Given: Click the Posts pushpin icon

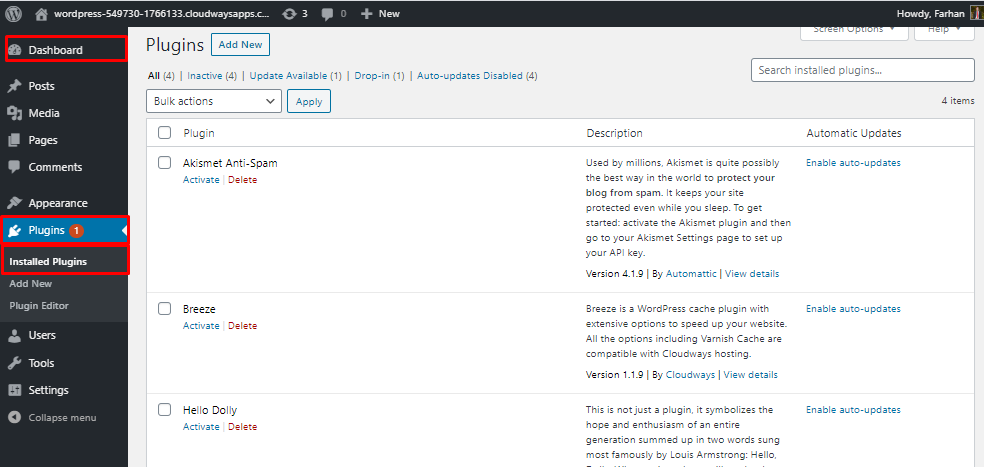Looking at the screenshot, I should [x=15, y=86].
